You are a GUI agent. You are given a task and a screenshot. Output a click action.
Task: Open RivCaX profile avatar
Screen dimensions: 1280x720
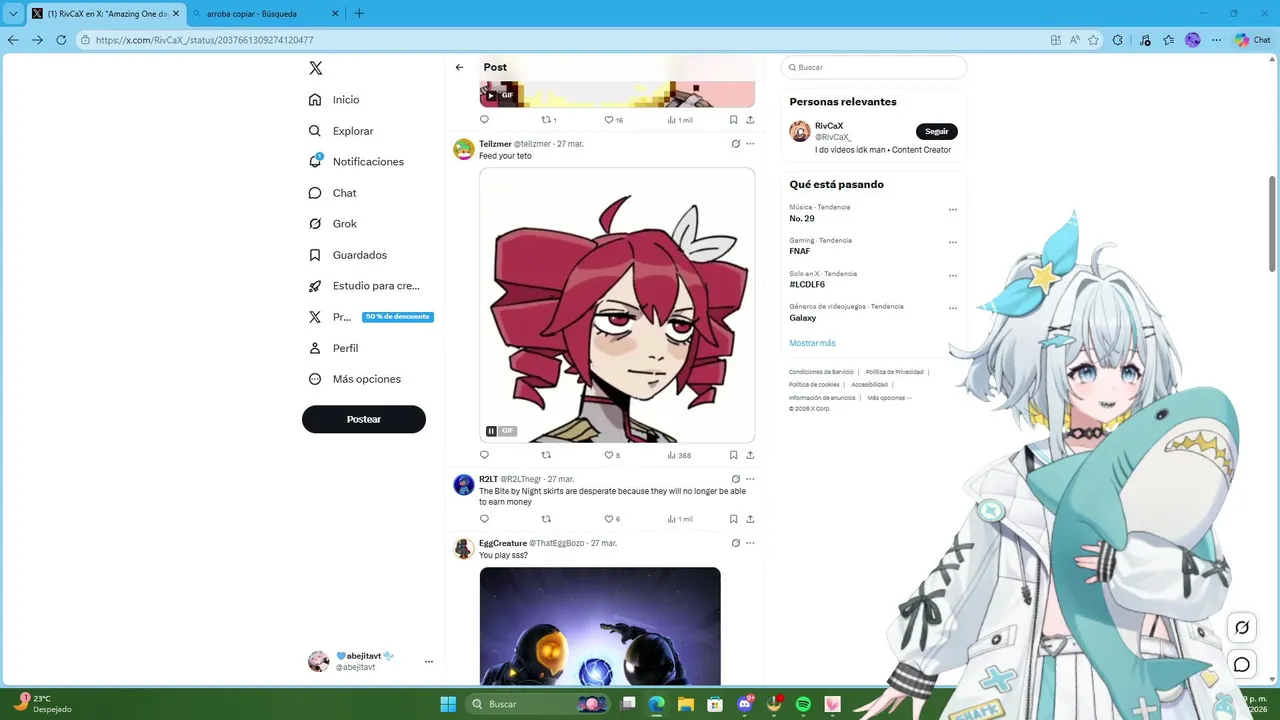click(x=800, y=131)
